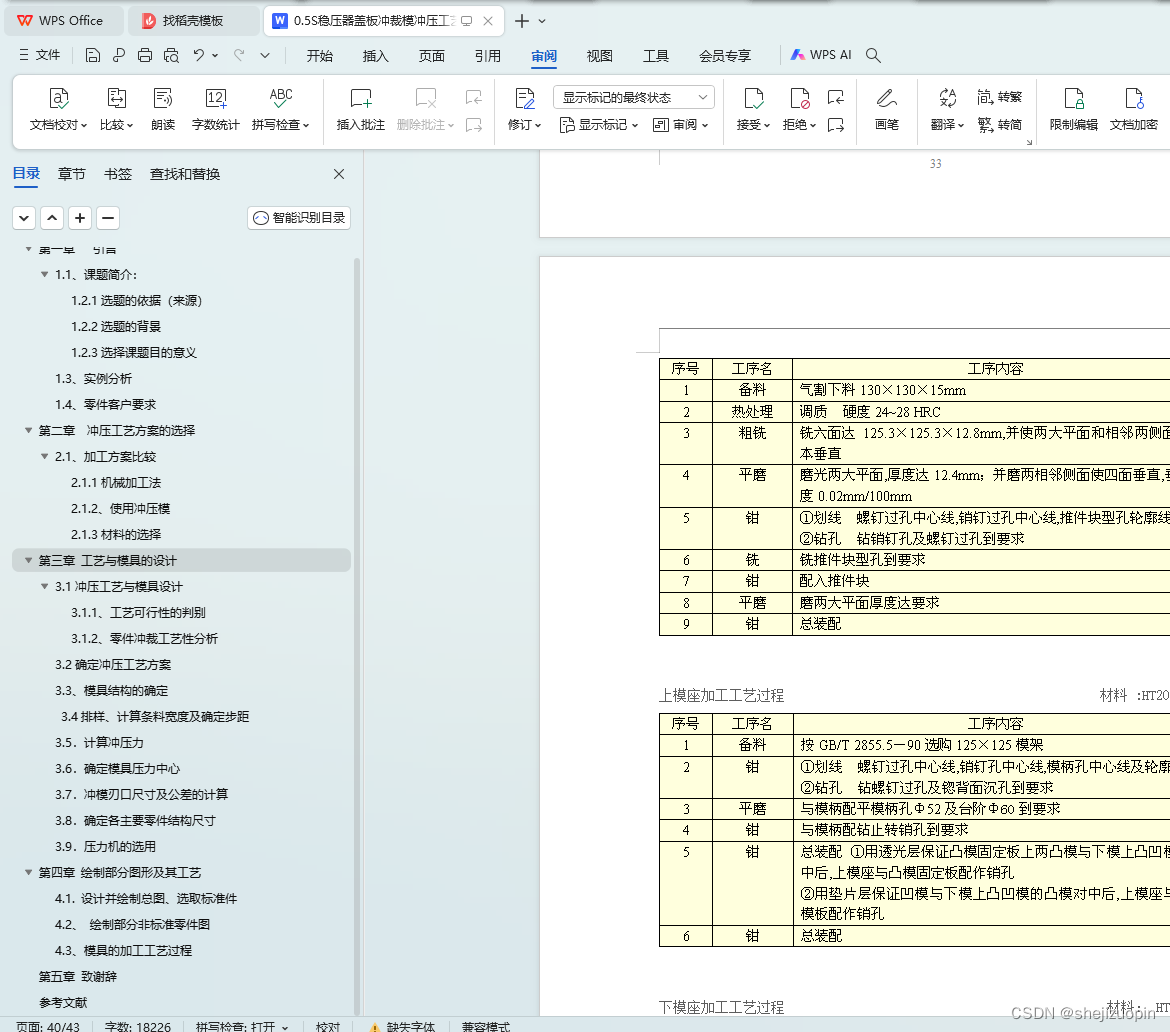The width and height of the screenshot is (1170, 1032).
Task: Open 查找和替换 pane tab
Action: 185,174
